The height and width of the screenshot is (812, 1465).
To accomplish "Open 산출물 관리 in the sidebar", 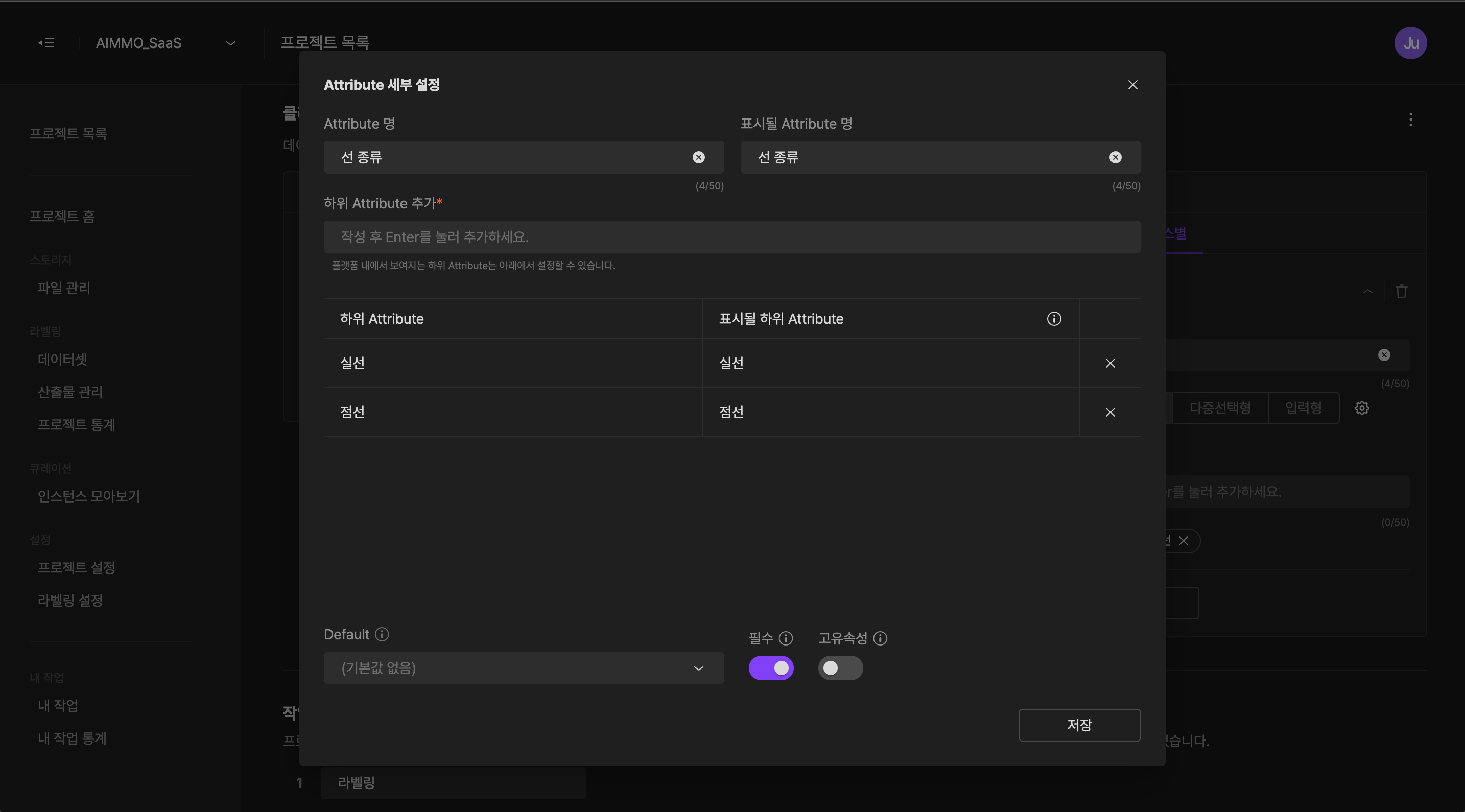I will 70,392.
